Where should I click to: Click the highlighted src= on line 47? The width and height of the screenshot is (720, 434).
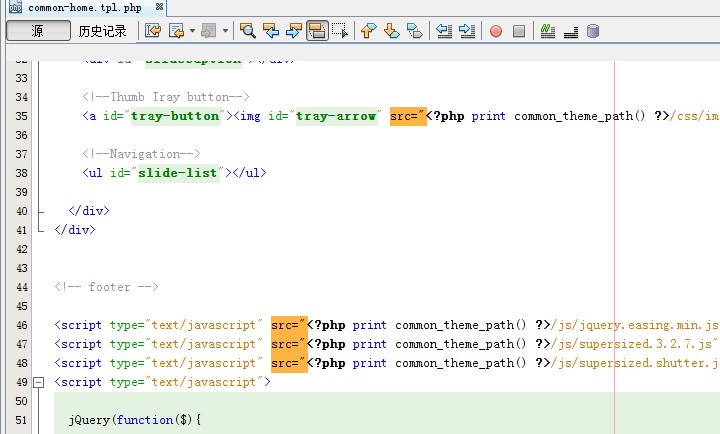pyautogui.click(x=289, y=344)
